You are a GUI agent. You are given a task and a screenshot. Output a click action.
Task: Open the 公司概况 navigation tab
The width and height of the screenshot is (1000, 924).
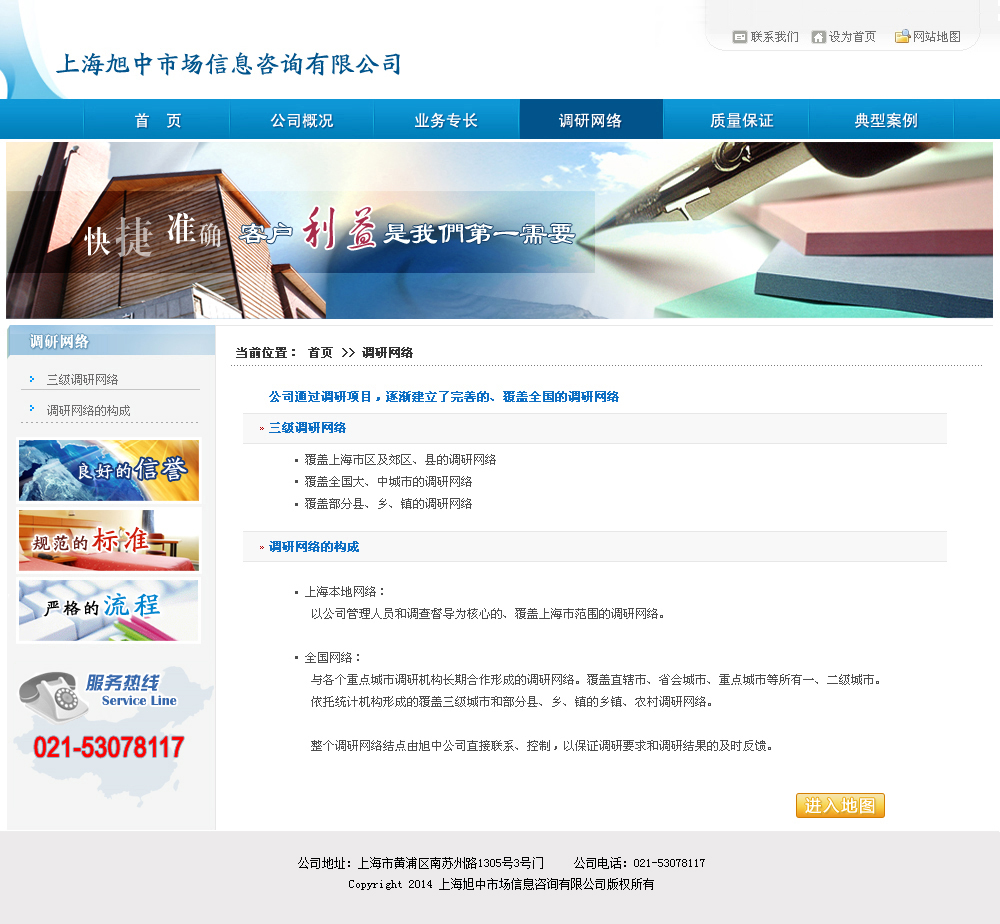(301, 120)
